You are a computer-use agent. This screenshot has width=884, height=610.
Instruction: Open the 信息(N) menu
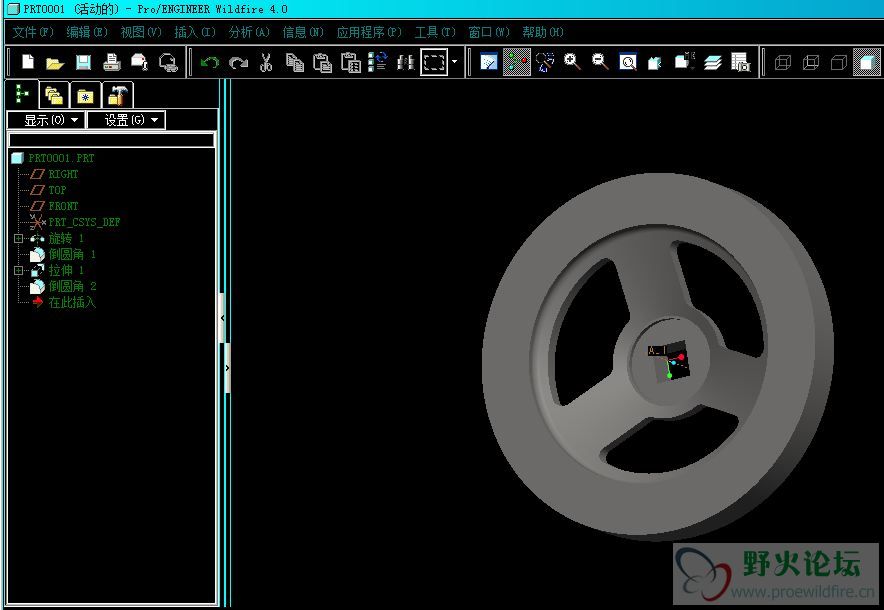coord(303,32)
